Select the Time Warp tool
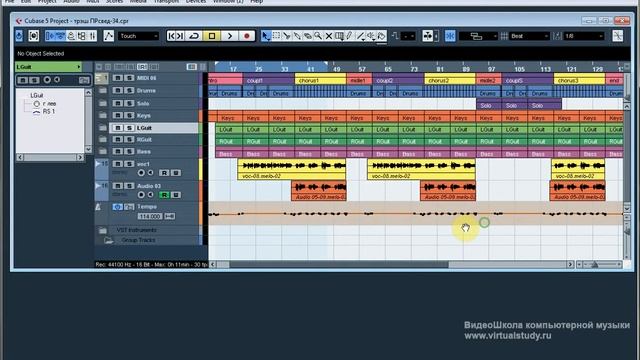The image size is (640, 360). tap(339, 36)
